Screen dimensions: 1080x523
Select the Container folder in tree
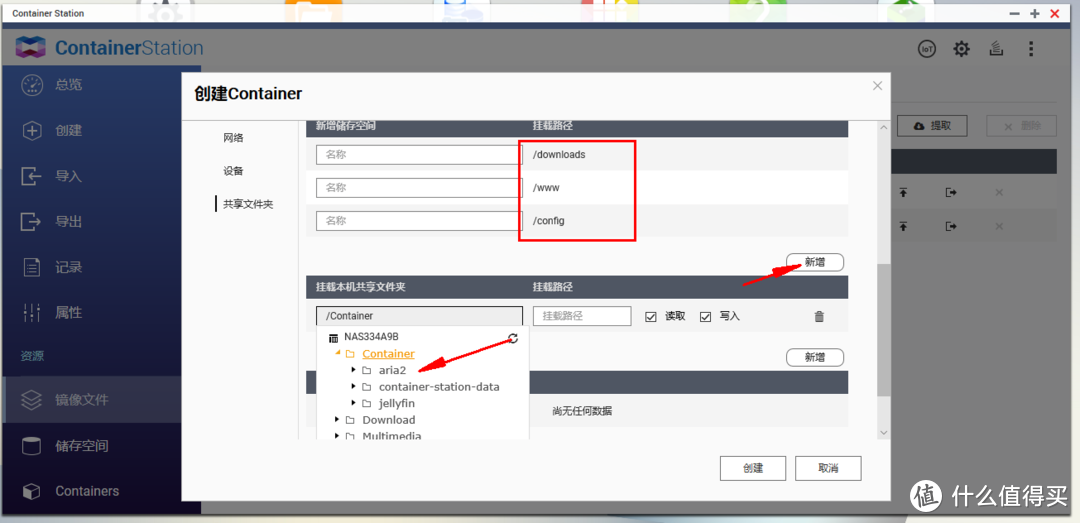pos(388,353)
